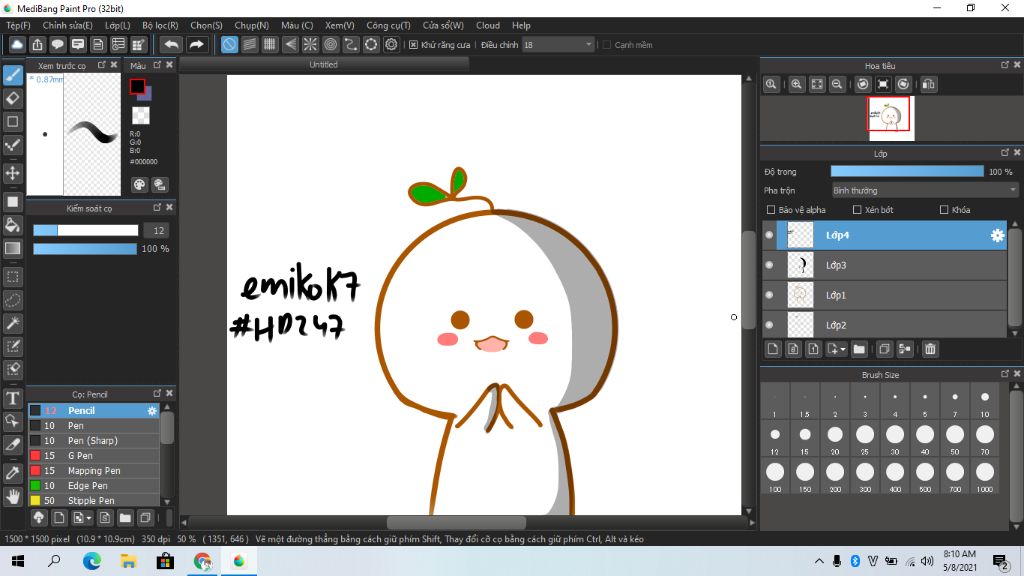Screen dimensions: 1024x576
Task: Toggle the Khử răng cưa checkbox
Action: 413,44
